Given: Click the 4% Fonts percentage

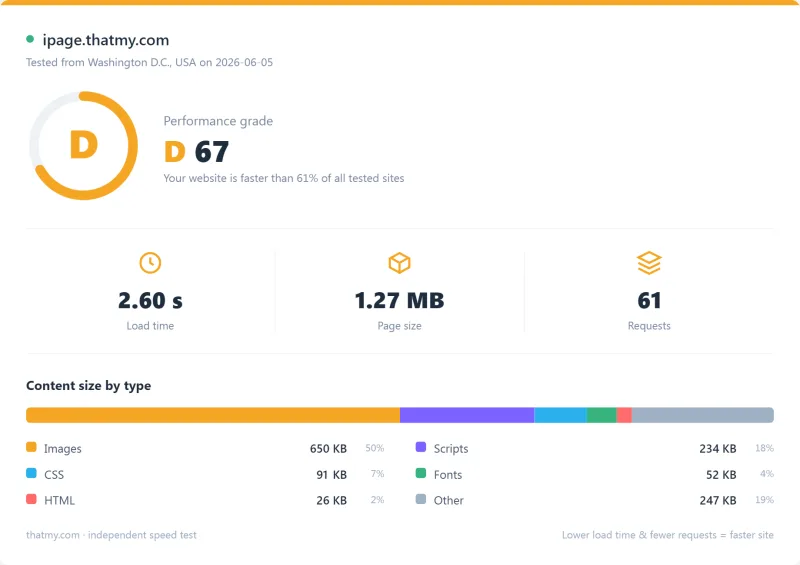Looking at the screenshot, I should [767, 474].
